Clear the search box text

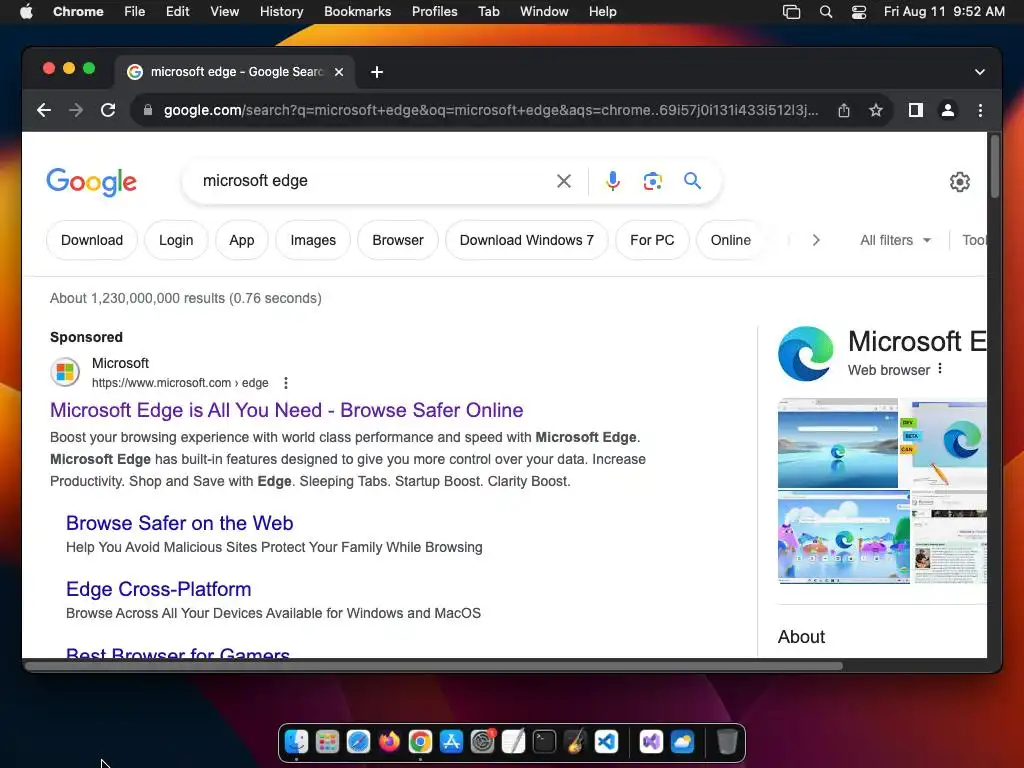[564, 181]
